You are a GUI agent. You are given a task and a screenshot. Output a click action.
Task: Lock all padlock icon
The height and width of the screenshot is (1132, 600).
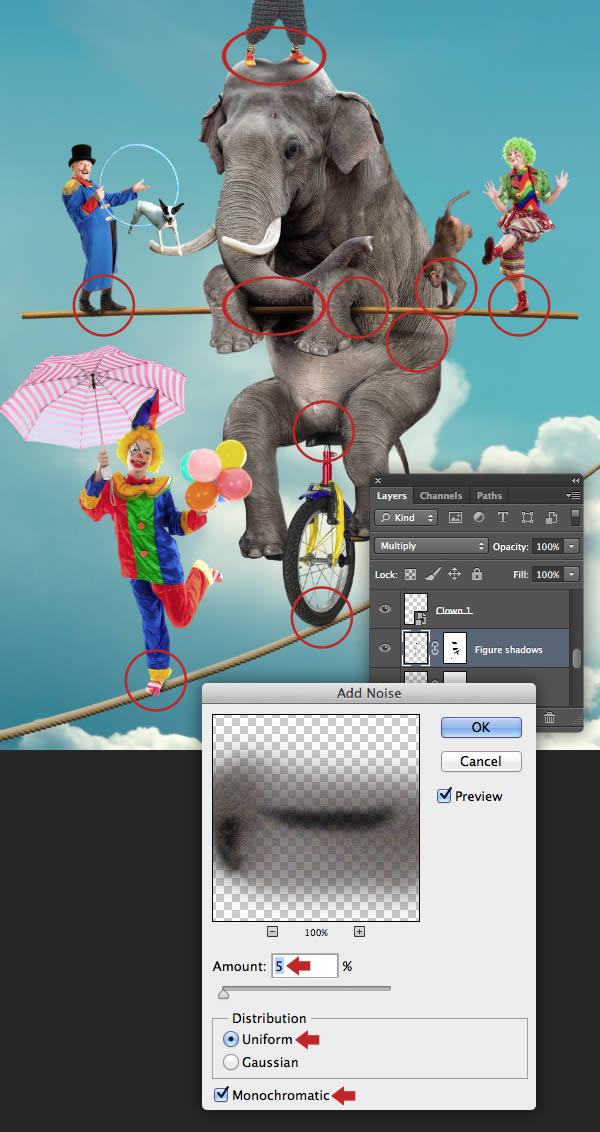477,575
